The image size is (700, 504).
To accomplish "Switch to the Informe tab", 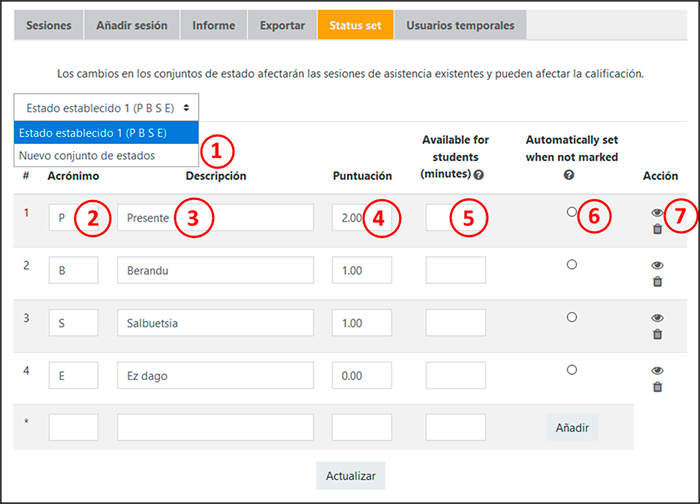I will click(213, 25).
